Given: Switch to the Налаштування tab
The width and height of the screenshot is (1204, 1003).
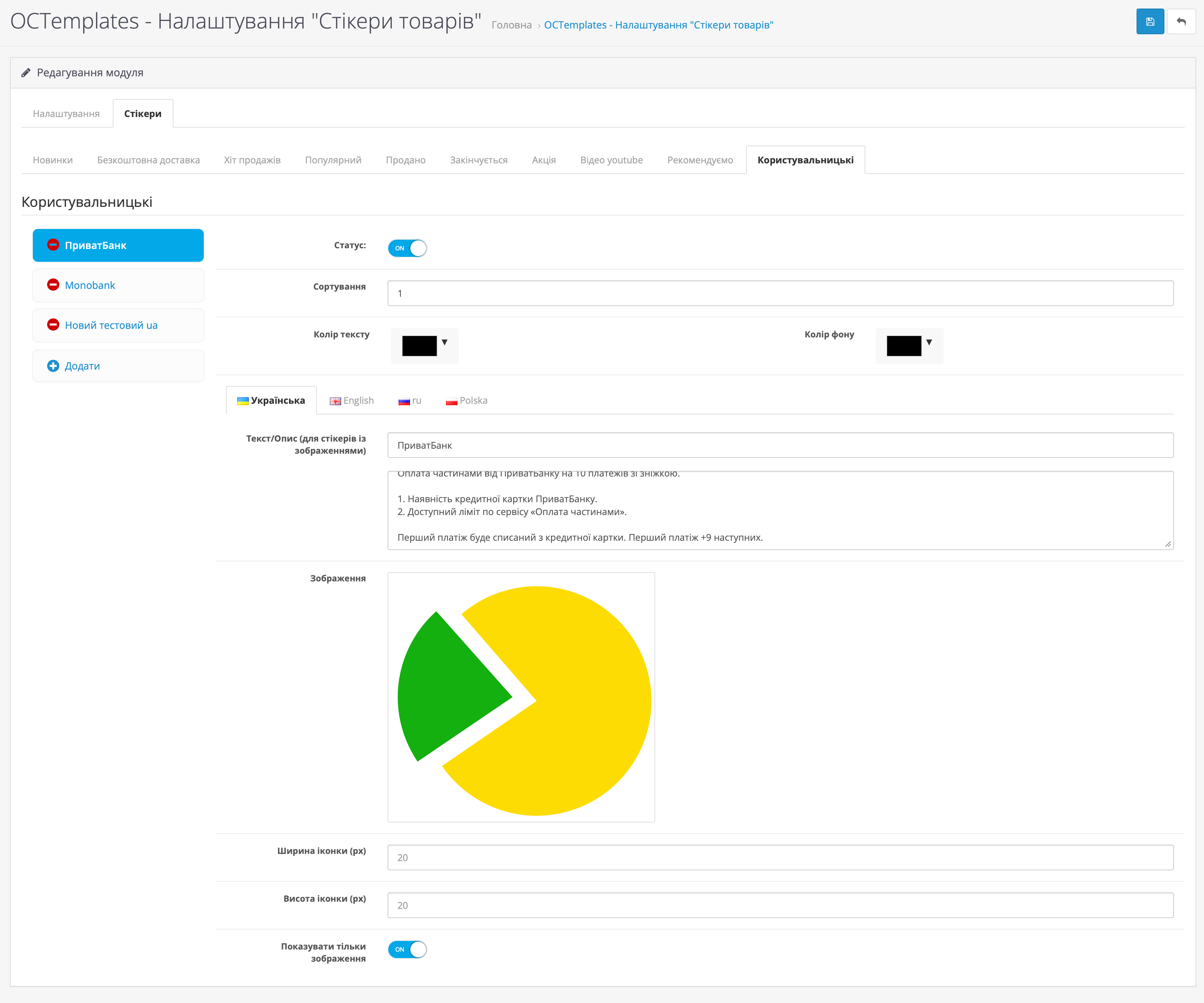Looking at the screenshot, I should 66,113.
